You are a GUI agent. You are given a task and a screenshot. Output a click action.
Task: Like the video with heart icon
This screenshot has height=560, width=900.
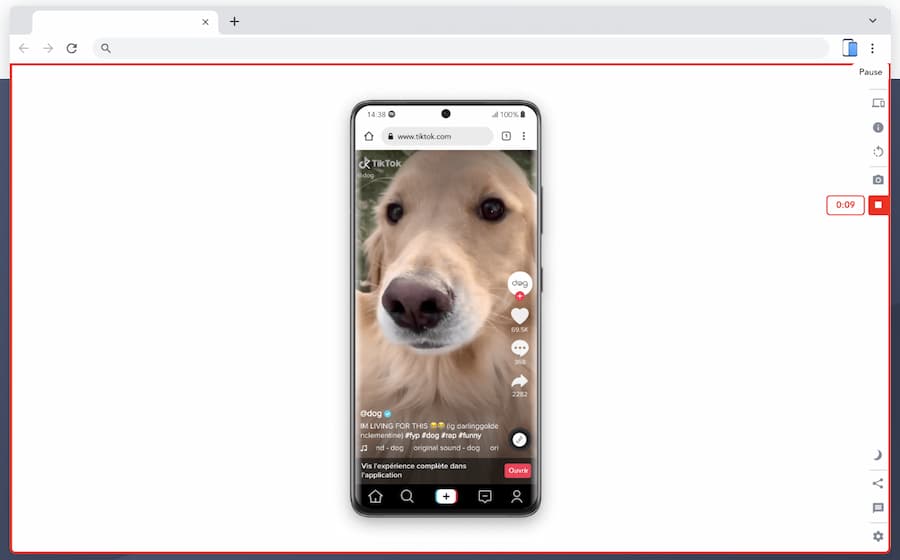coord(519,316)
